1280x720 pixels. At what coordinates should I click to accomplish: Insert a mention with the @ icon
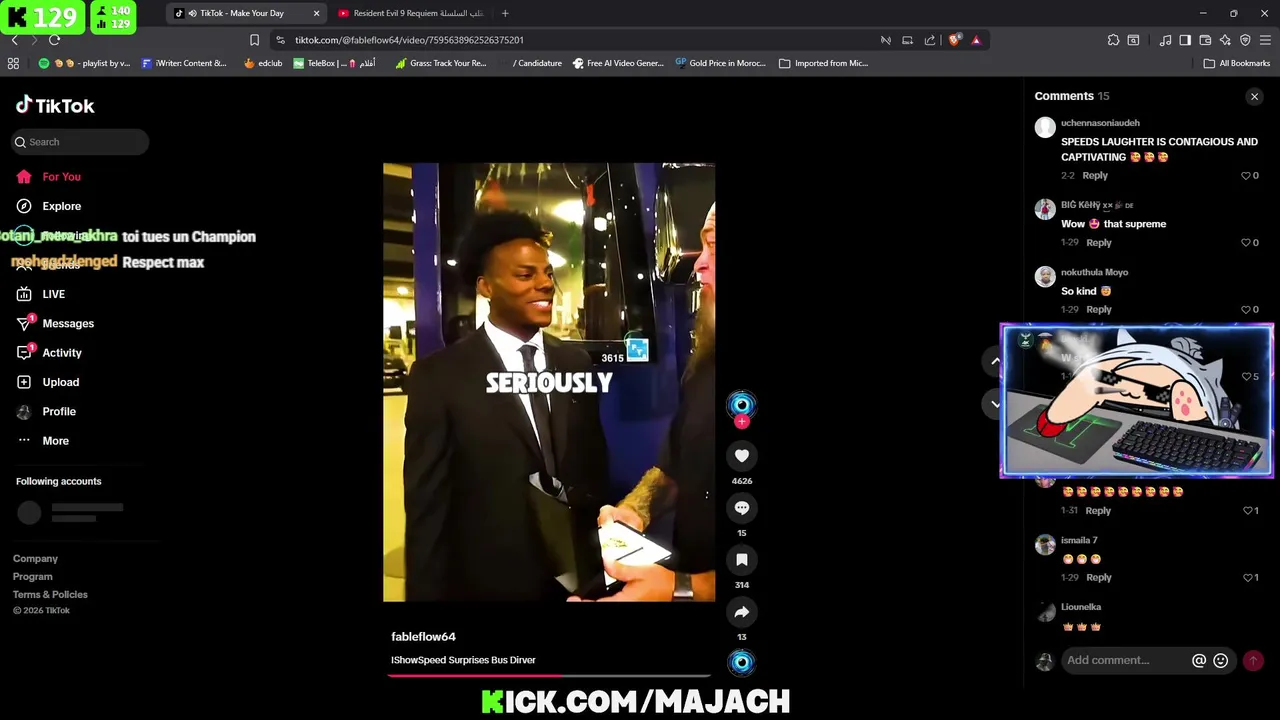(x=1199, y=661)
